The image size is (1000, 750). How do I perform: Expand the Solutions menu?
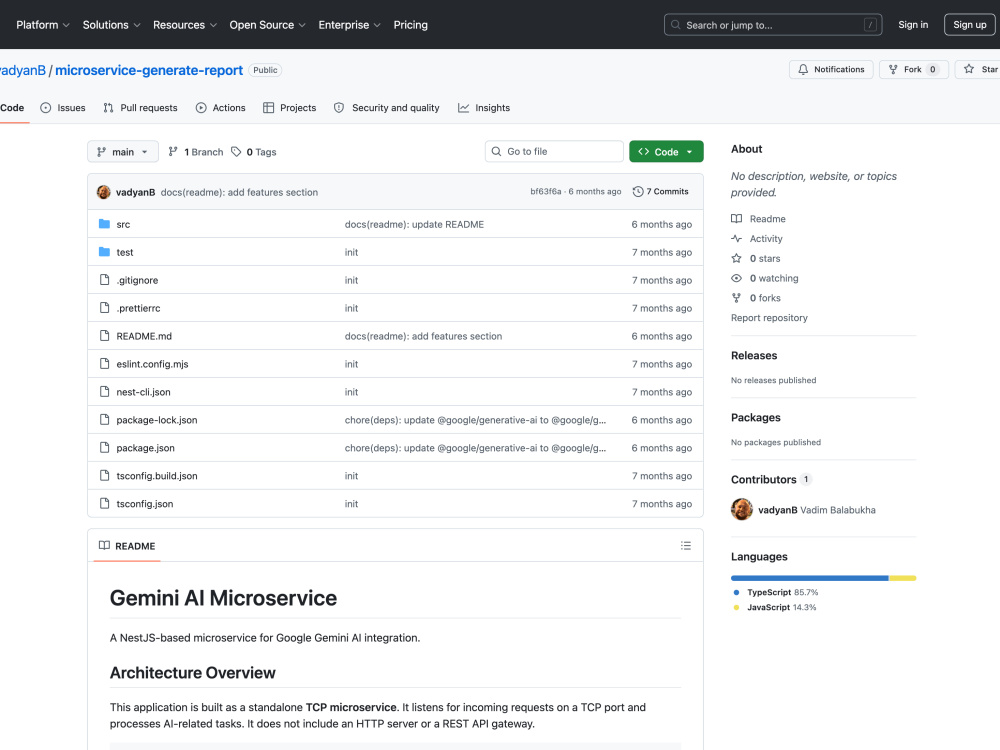coord(112,25)
